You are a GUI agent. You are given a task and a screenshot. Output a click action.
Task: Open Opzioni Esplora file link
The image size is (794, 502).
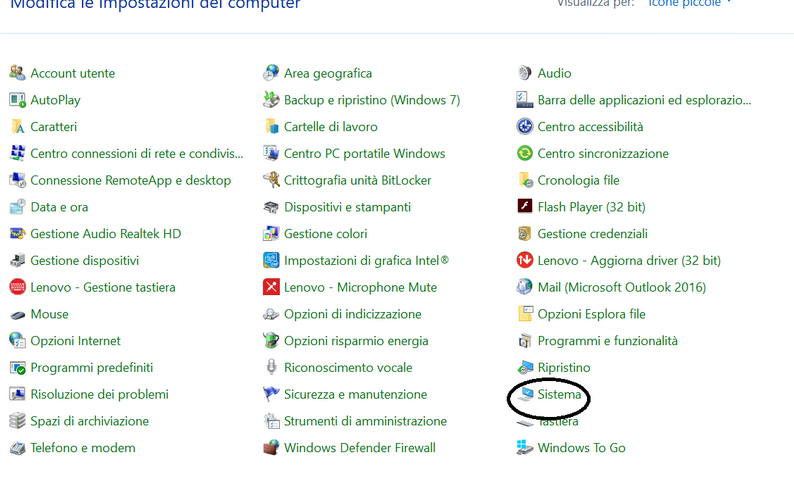(x=591, y=315)
